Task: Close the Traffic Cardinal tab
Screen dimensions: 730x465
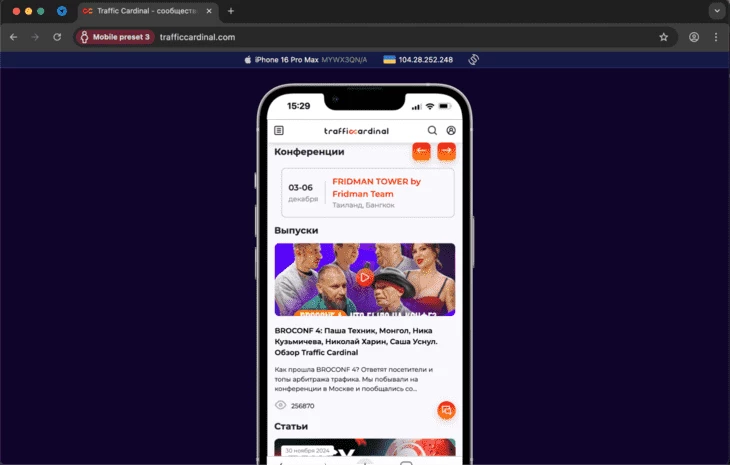Action: point(209,11)
